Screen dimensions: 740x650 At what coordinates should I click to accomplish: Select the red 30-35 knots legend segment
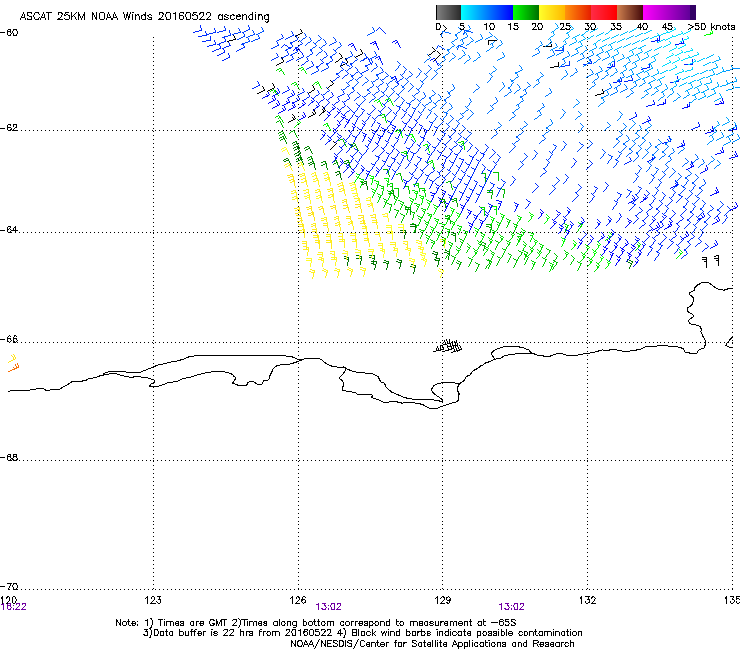[604, 12]
